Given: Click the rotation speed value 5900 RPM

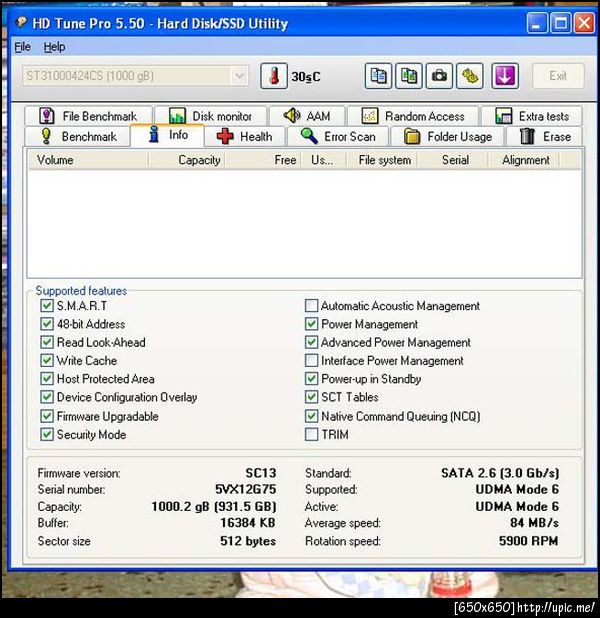Looking at the screenshot, I should (528, 541).
